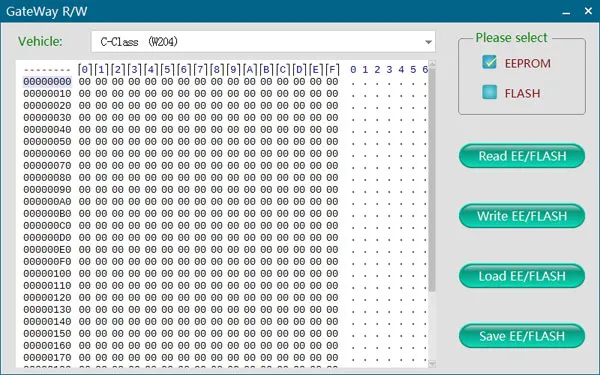The image size is (600, 375).
Task: Select address row 00000090
Action: (x=47, y=189)
